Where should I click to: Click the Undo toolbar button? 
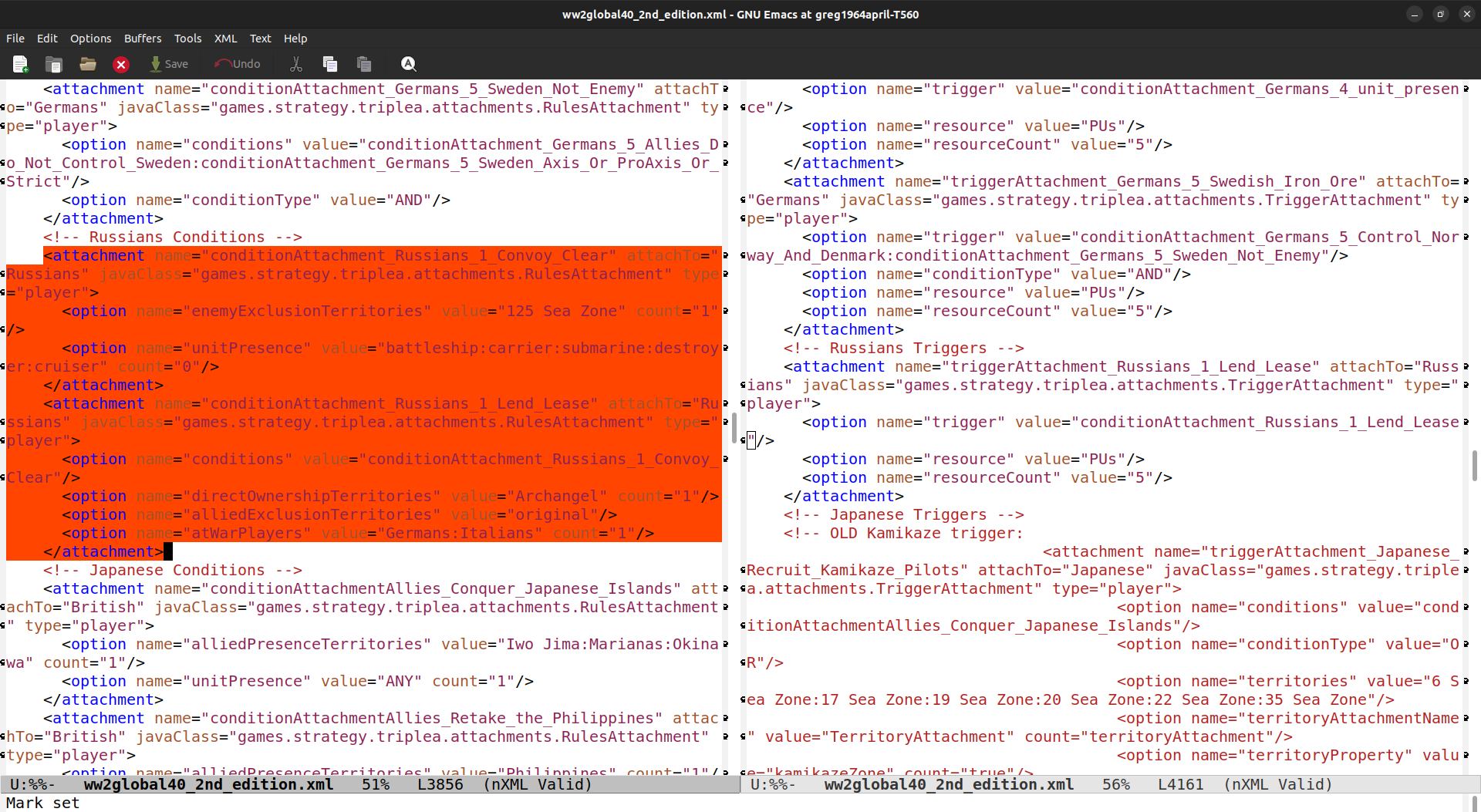pyautogui.click(x=238, y=64)
